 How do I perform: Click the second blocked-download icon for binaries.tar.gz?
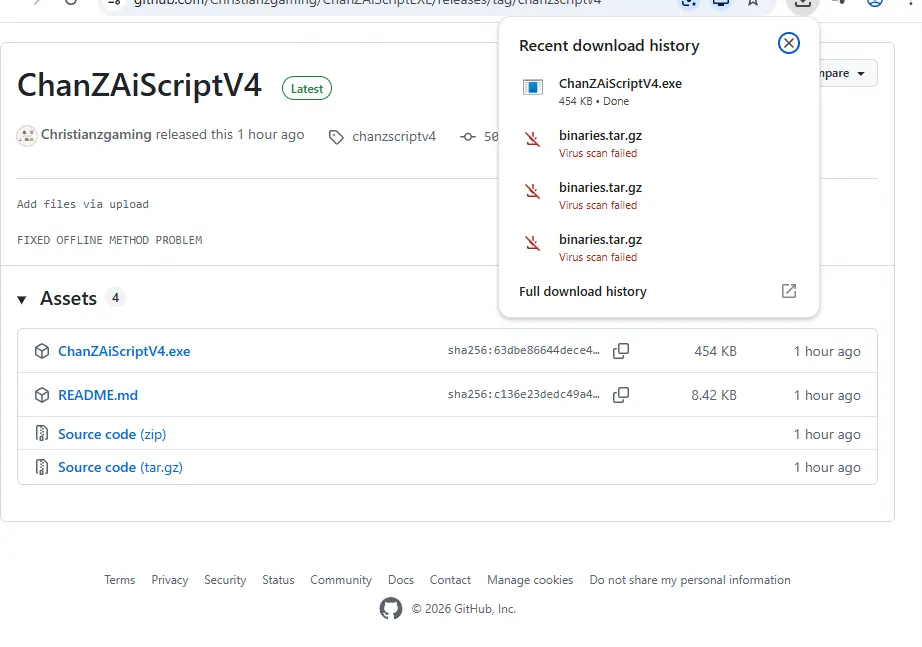(x=533, y=191)
